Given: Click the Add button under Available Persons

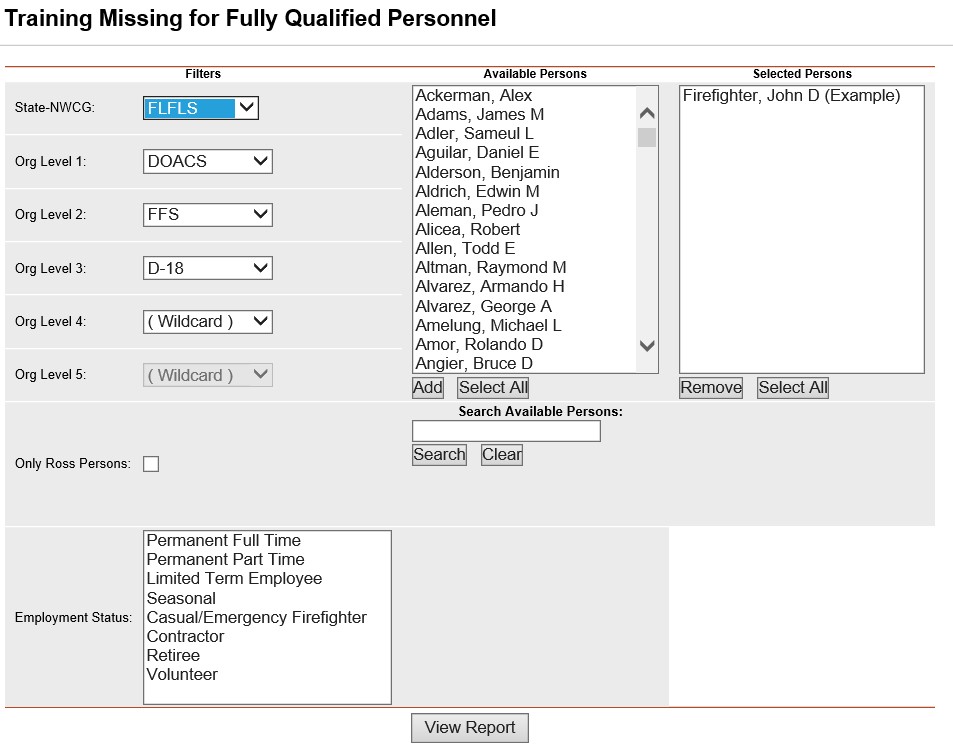Looking at the screenshot, I should pyautogui.click(x=428, y=388).
